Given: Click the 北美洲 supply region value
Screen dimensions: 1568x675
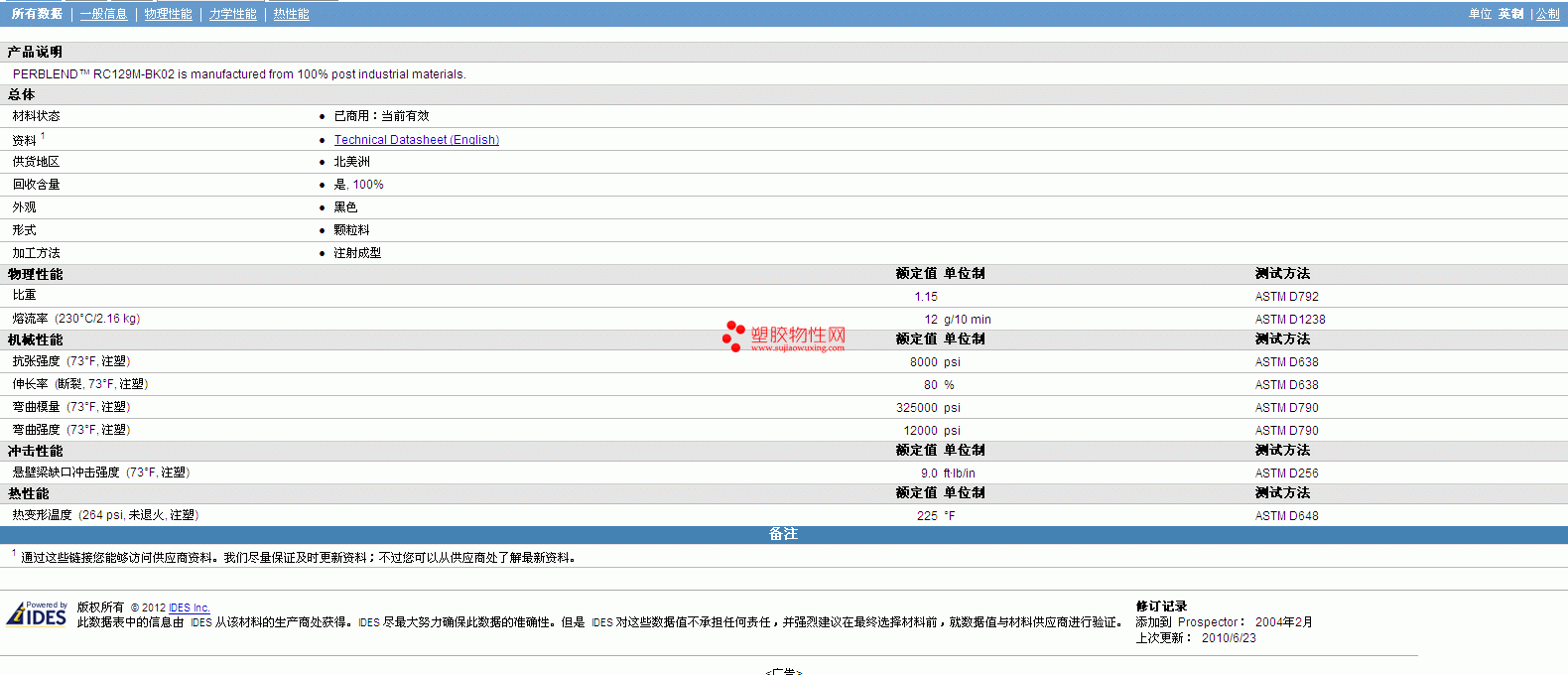Looking at the screenshot, I should point(352,162).
